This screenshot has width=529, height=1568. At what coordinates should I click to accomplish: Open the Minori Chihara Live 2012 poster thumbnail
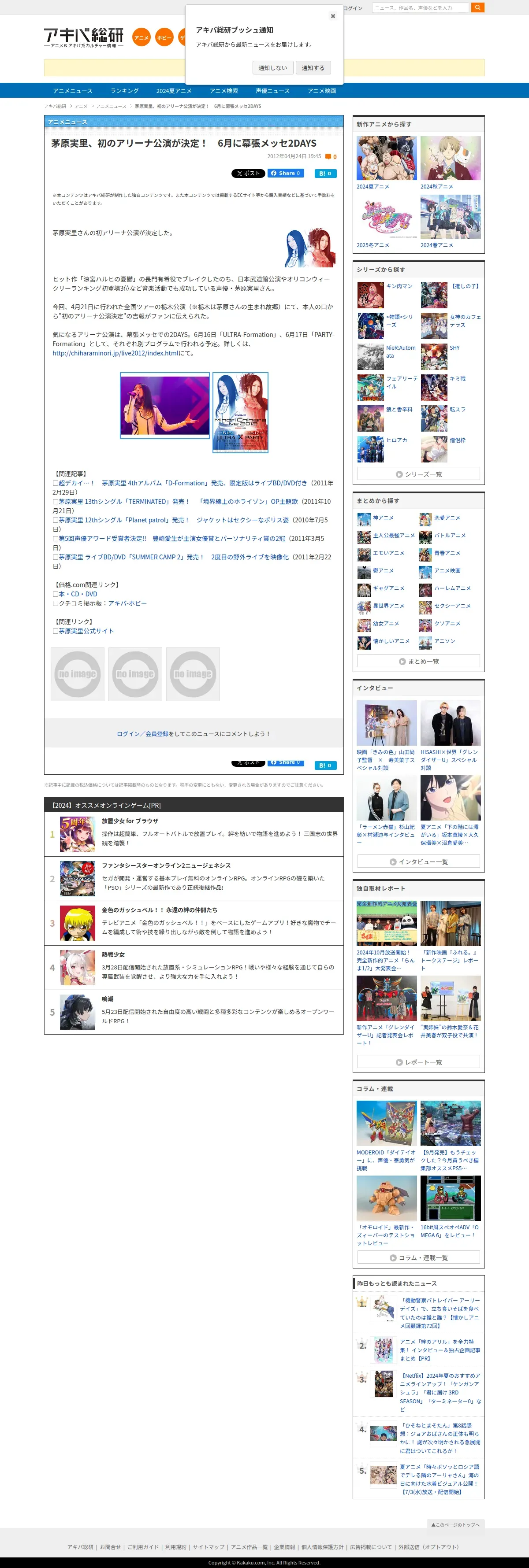pos(240,413)
